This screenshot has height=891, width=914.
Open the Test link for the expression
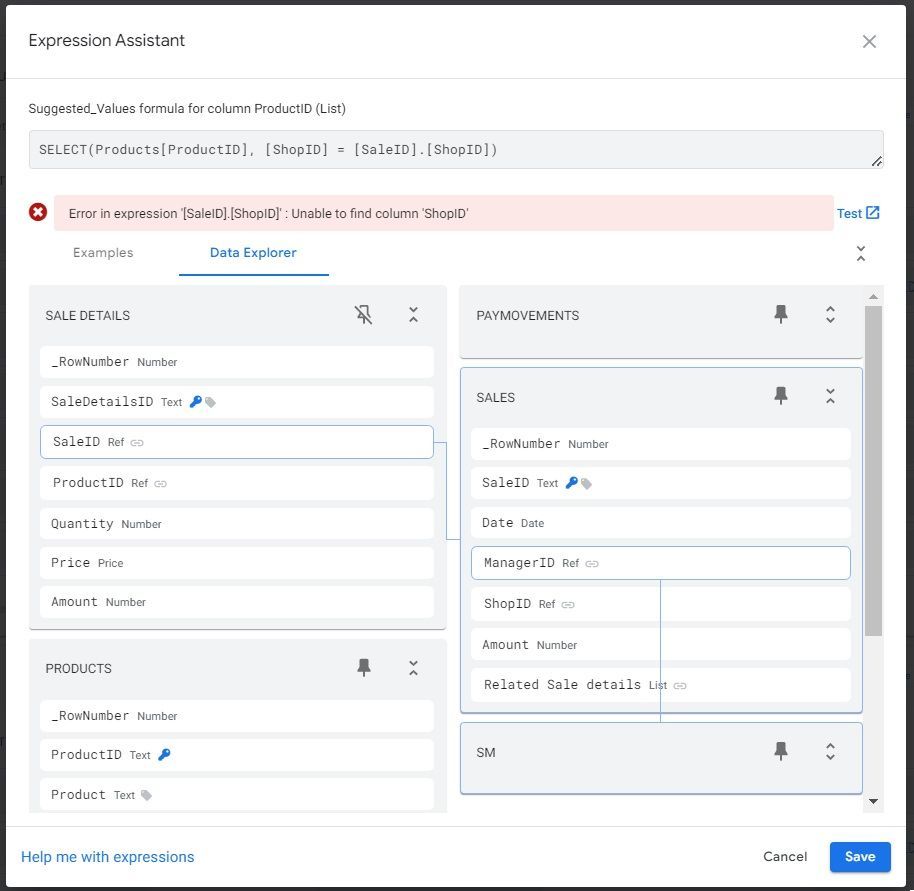(x=849, y=213)
